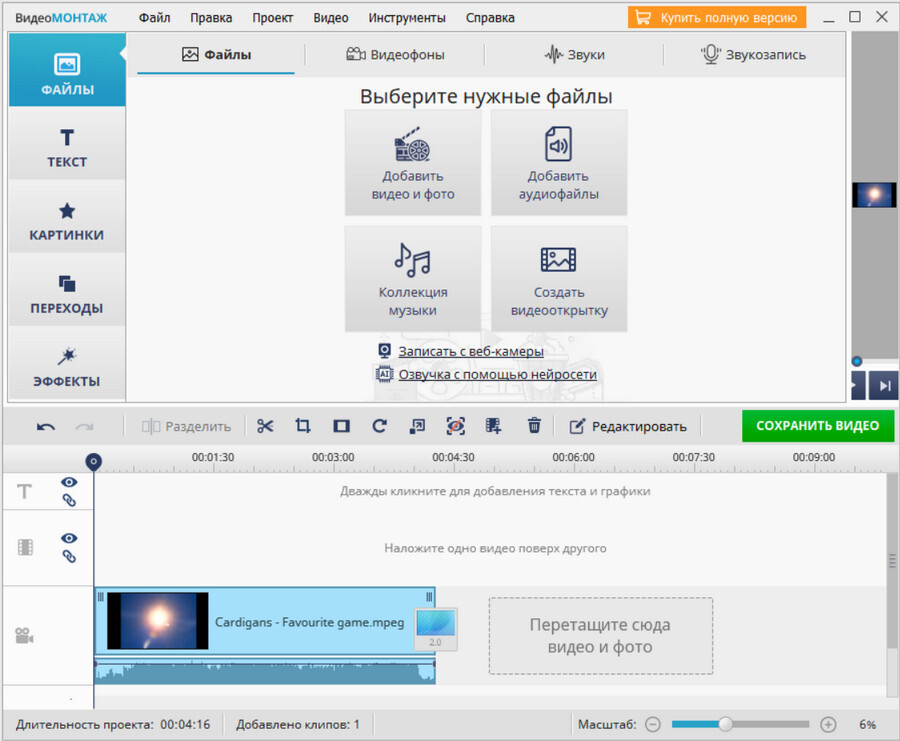Viewport: 900px width, 741px height.
Task: Click the rotate clip icon
Action: click(379, 426)
